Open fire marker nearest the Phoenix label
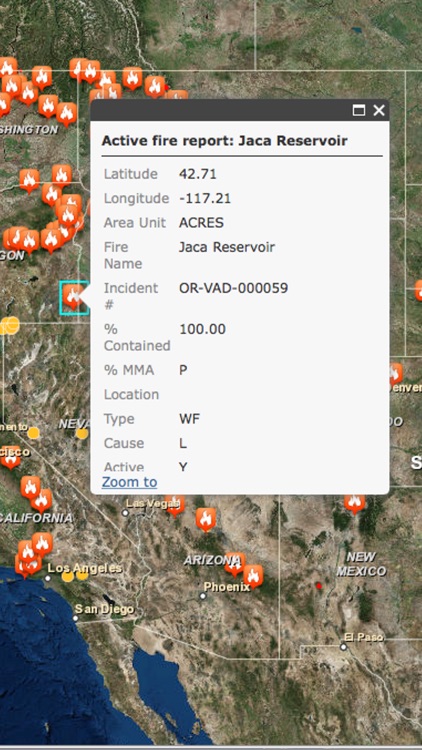 [x=253, y=576]
